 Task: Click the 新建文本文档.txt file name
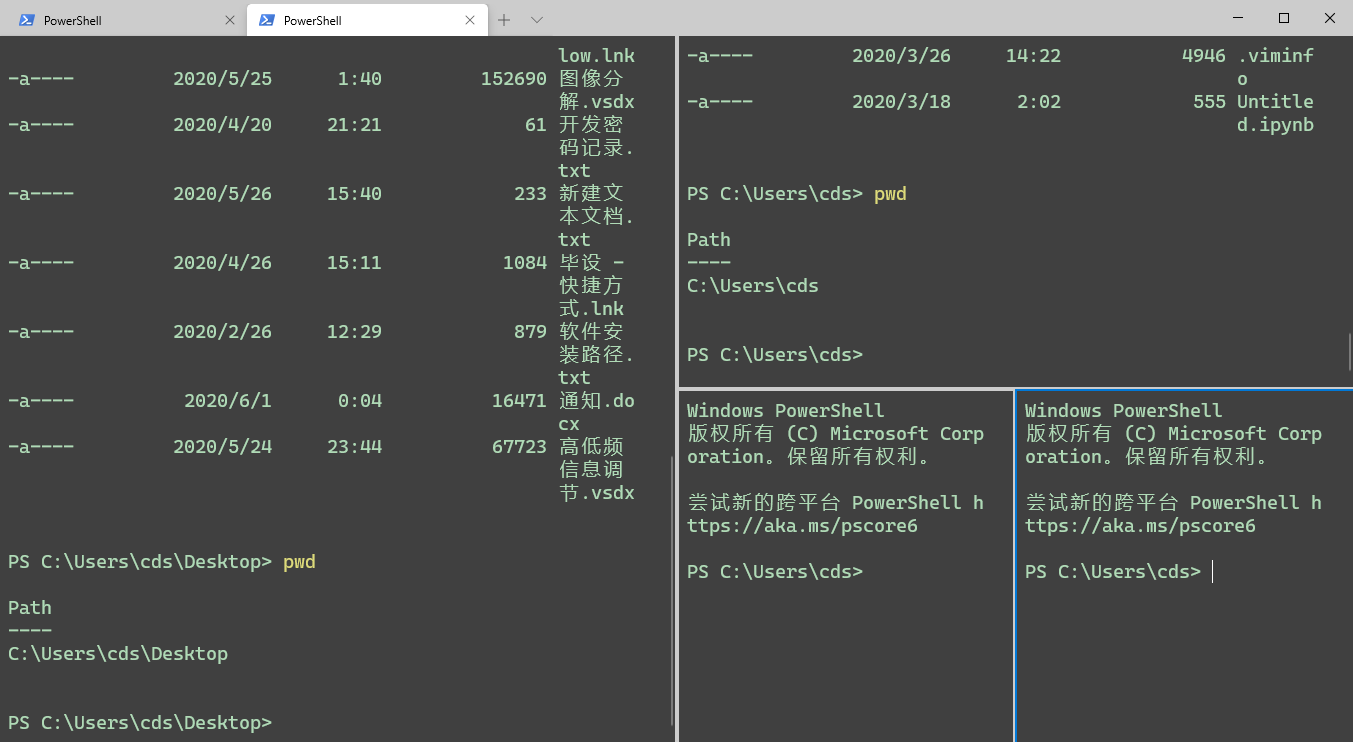597,216
